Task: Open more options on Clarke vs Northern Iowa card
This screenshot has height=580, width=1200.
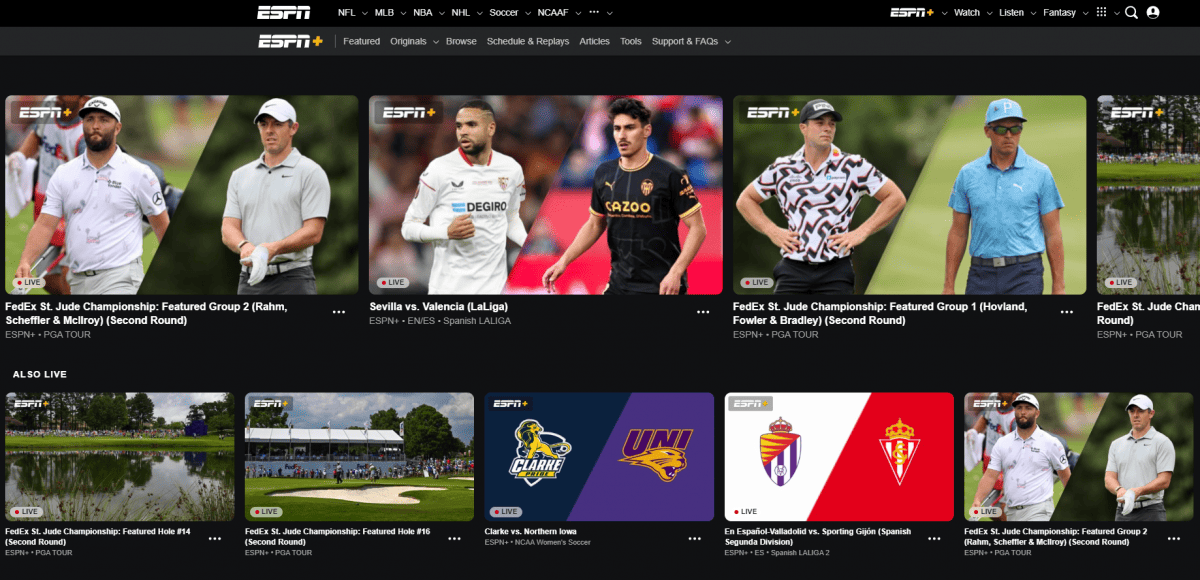Action: coord(694,538)
